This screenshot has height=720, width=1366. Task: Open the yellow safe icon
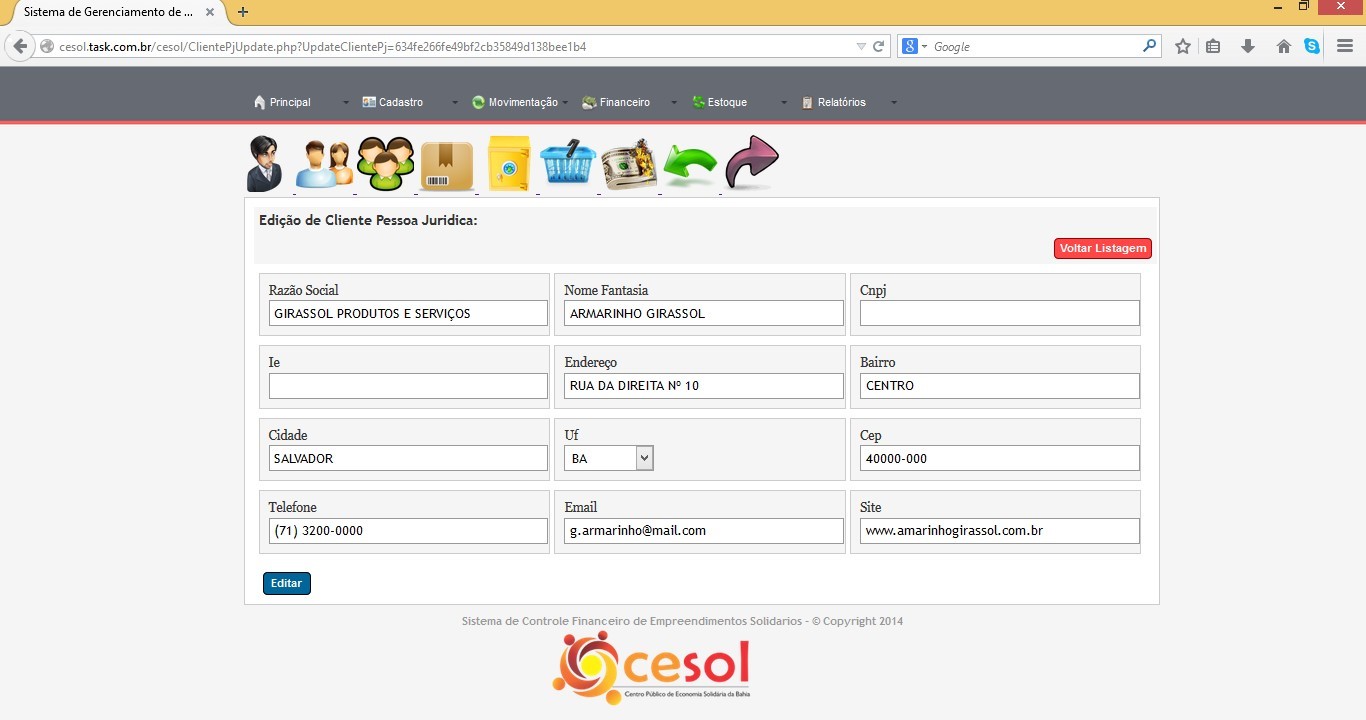[x=508, y=165]
